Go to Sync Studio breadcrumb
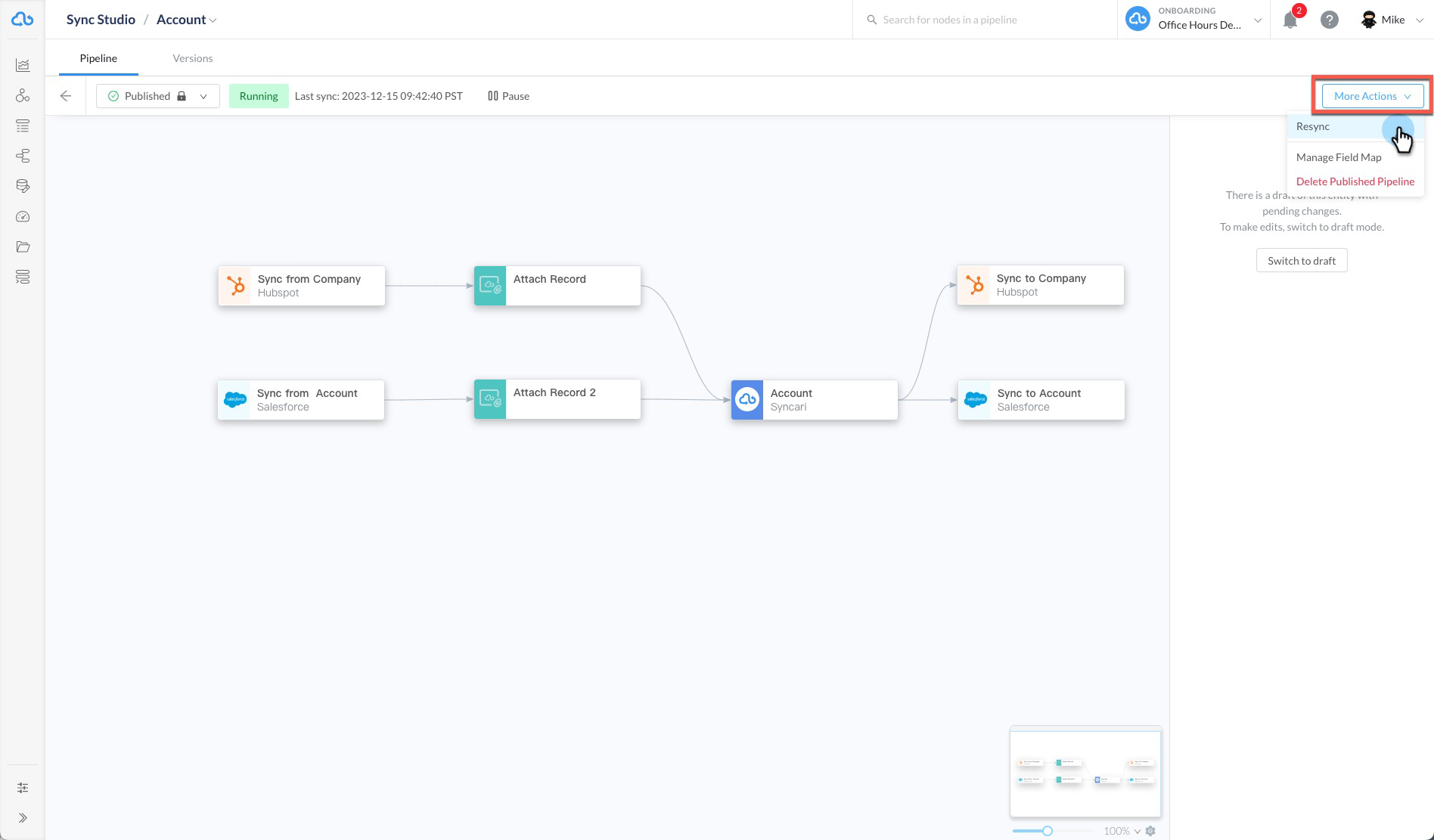The height and width of the screenshot is (840, 1434). [101, 20]
